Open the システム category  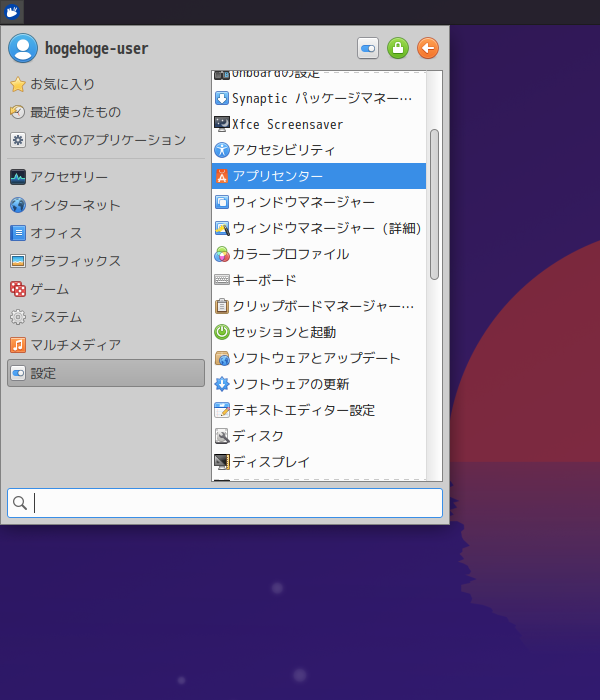pos(106,317)
